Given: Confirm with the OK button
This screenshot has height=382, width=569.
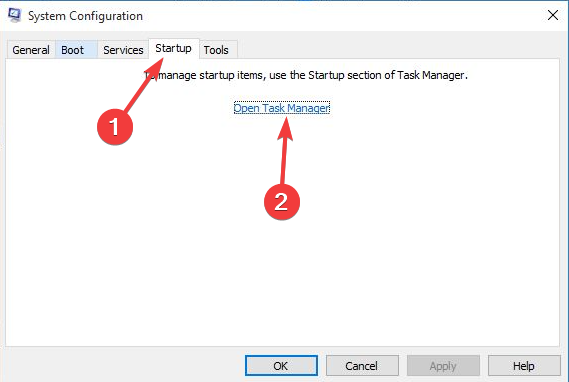Looking at the screenshot, I should (x=281, y=366).
